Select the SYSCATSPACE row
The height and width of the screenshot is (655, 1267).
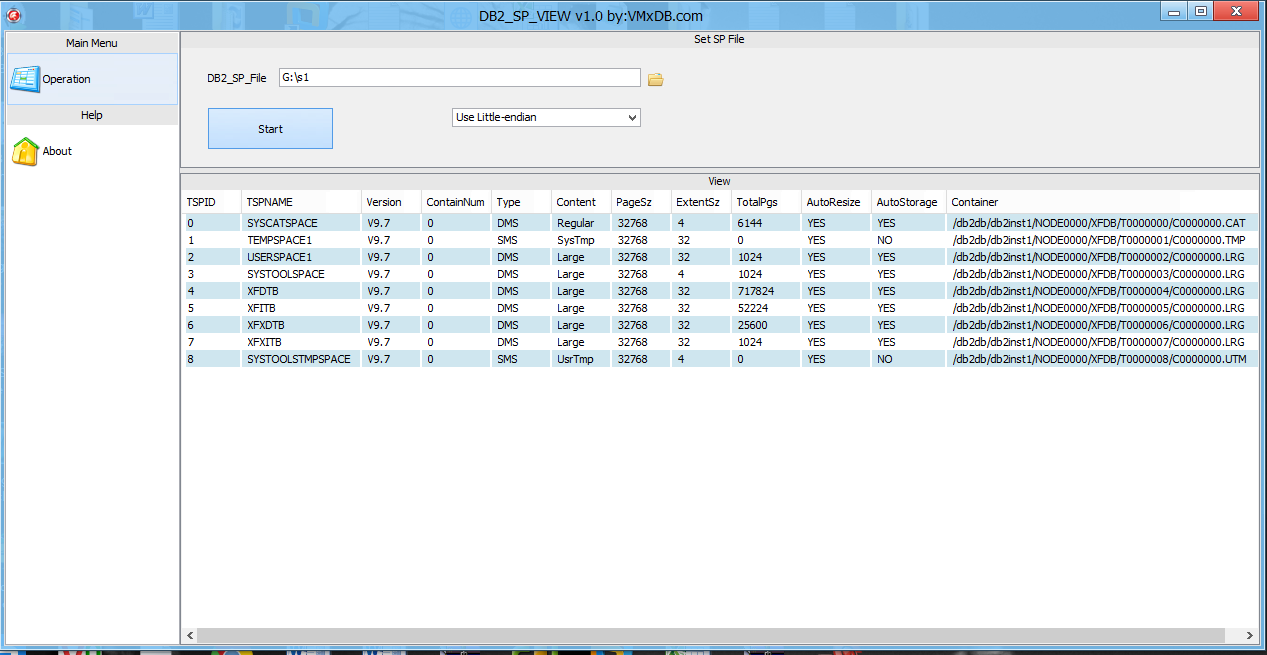(282, 223)
